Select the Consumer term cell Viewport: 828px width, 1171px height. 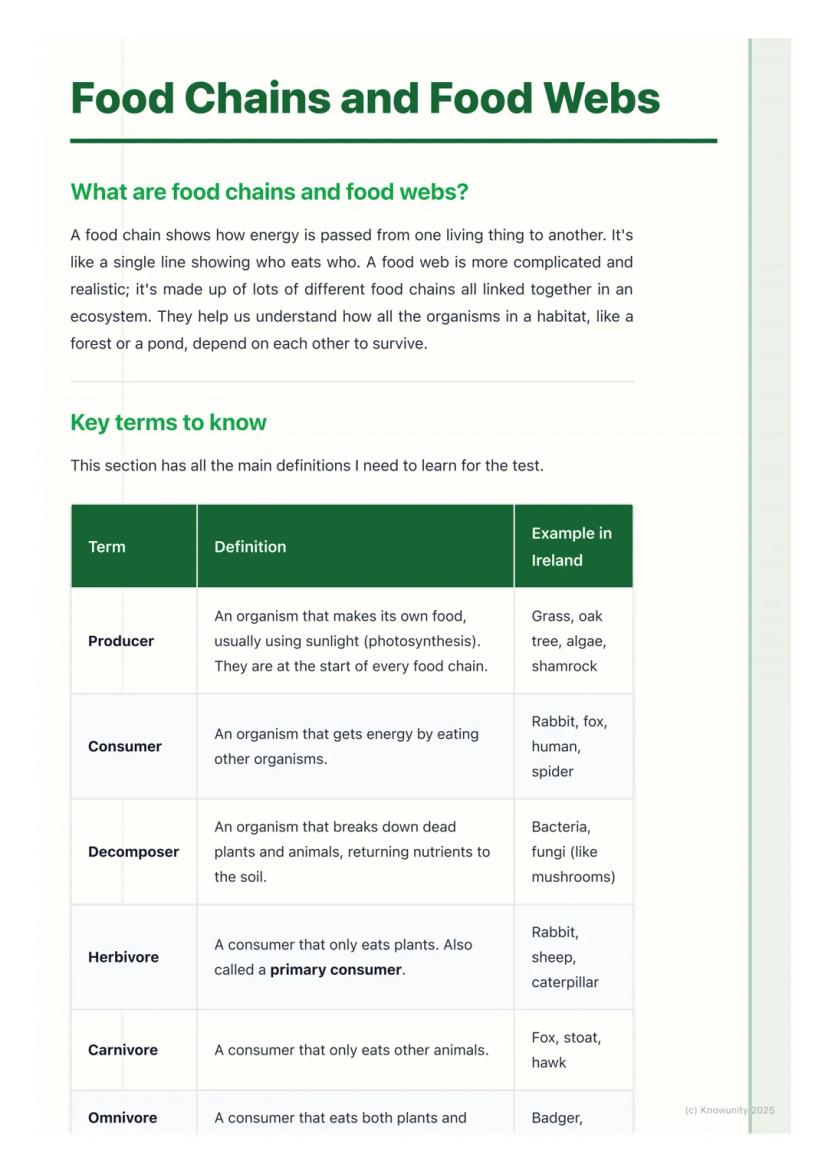tap(125, 746)
